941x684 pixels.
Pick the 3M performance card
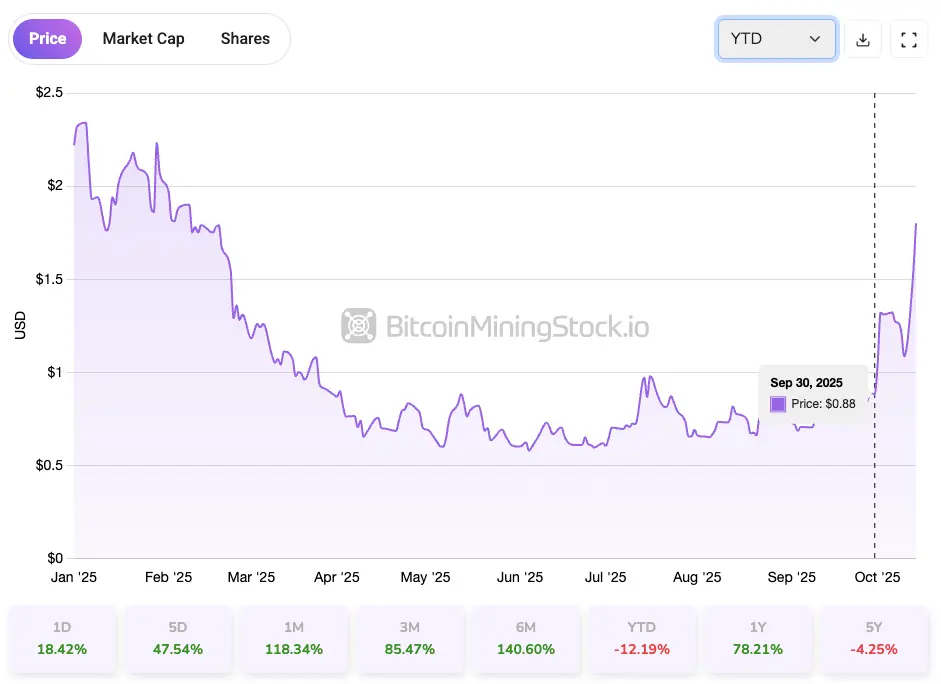pyautogui.click(x=409, y=638)
